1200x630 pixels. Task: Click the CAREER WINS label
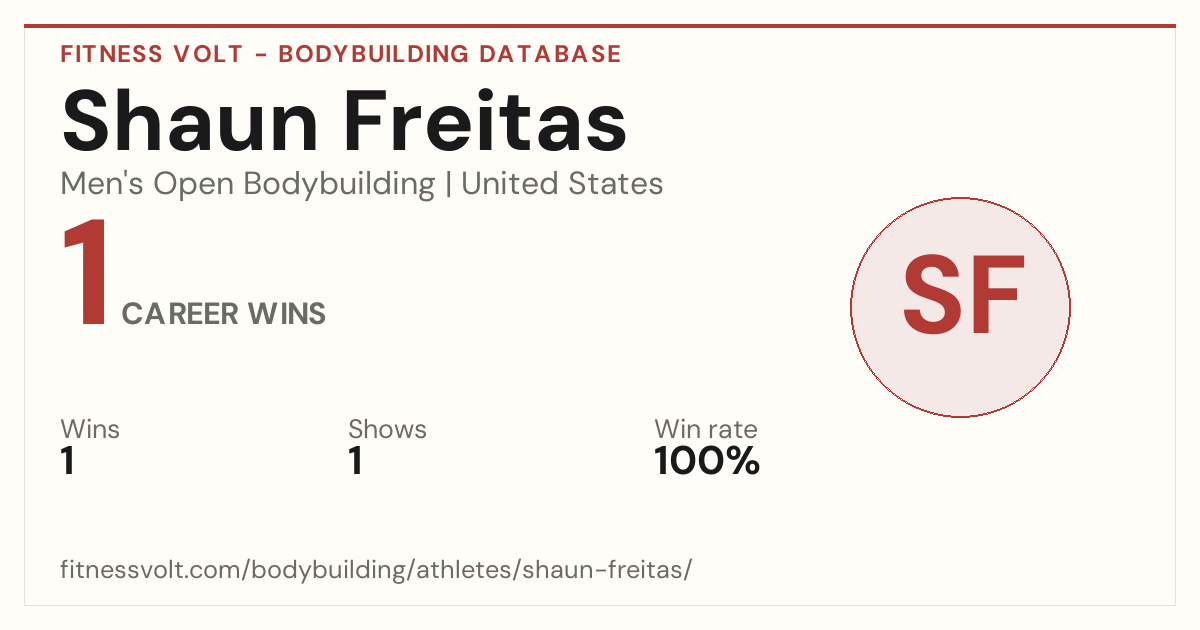pyautogui.click(x=224, y=314)
